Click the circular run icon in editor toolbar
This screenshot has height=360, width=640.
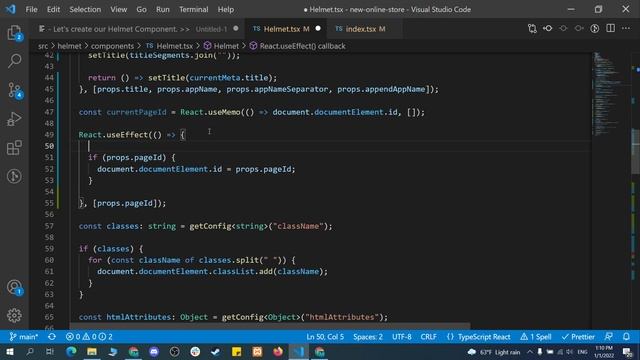tap(595, 29)
